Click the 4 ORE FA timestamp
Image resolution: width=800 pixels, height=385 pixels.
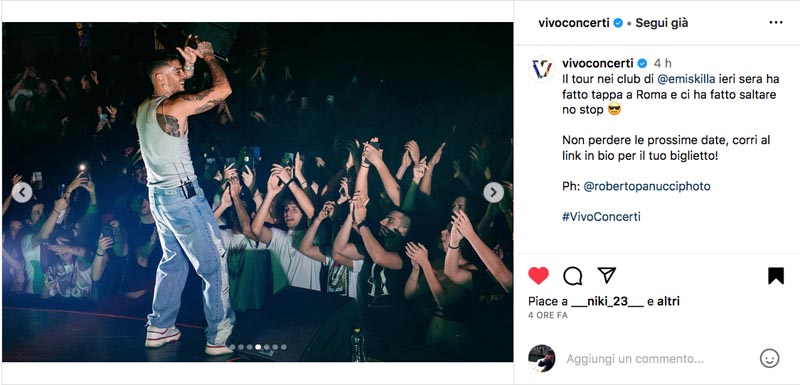547,316
